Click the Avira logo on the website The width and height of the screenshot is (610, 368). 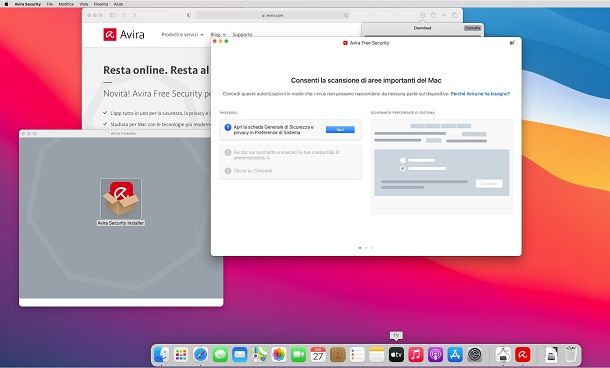(124, 35)
